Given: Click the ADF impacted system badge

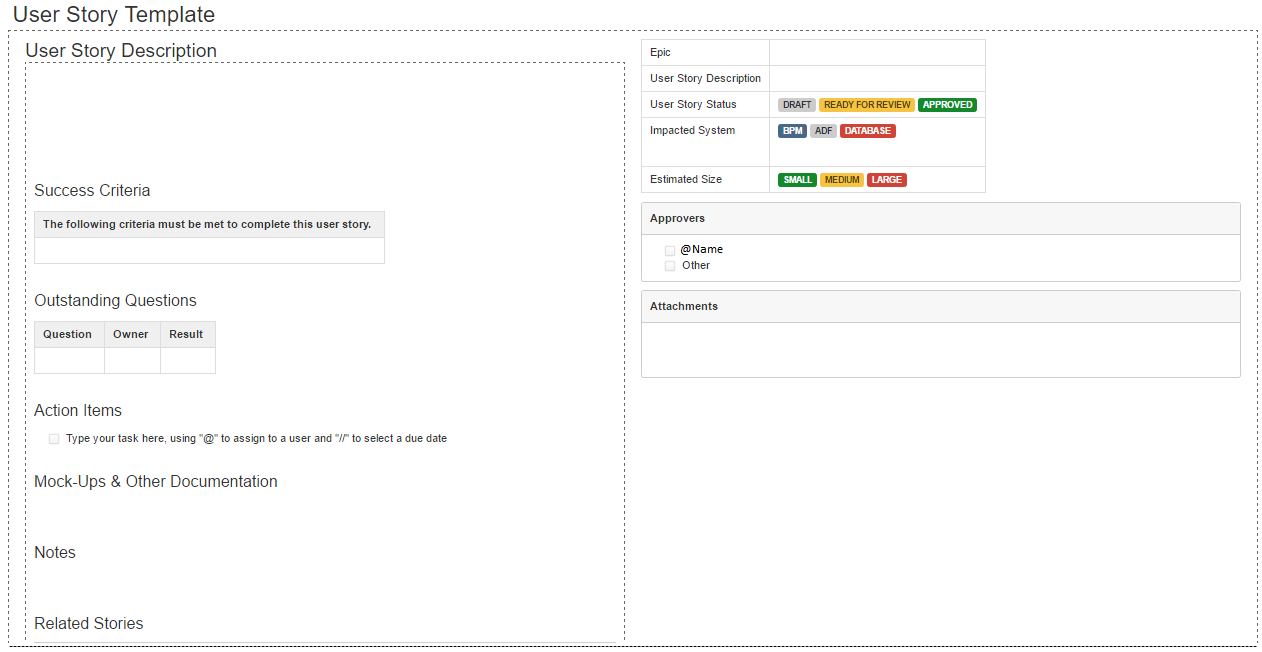Looking at the screenshot, I should point(823,130).
